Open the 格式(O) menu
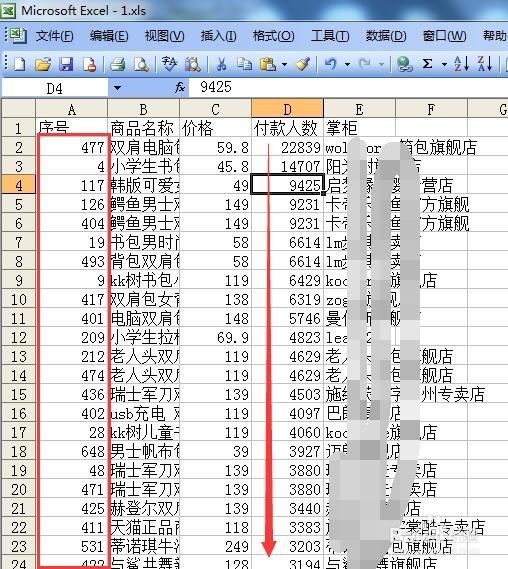Viewport: 508px width, 569px height. (x=274, y=36)
